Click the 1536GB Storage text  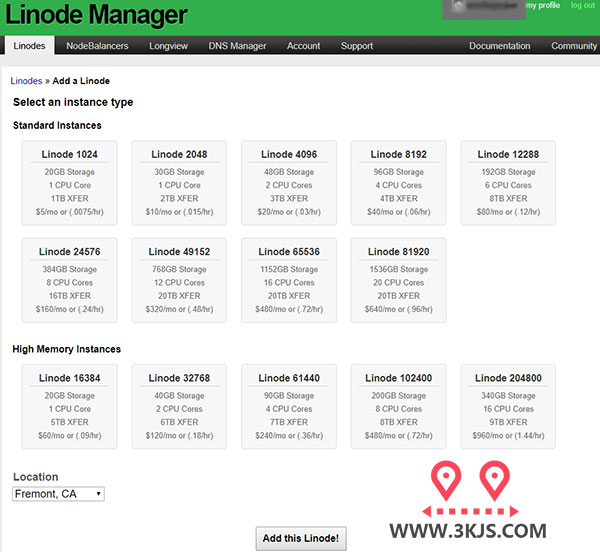coord(399,269)
